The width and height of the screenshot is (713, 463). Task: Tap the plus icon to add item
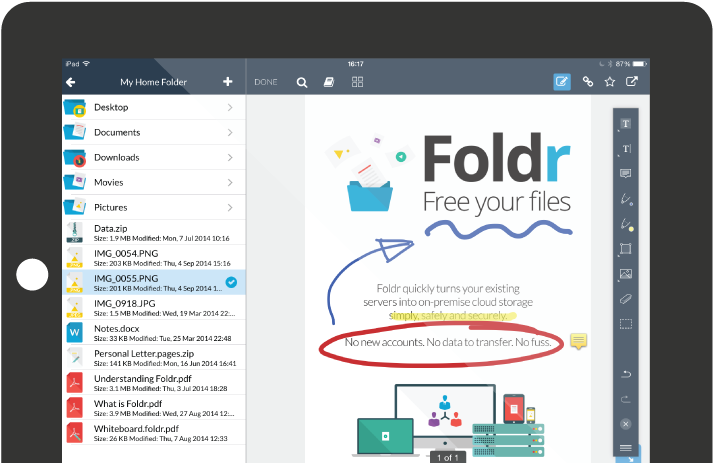click(x=228, y=82)
